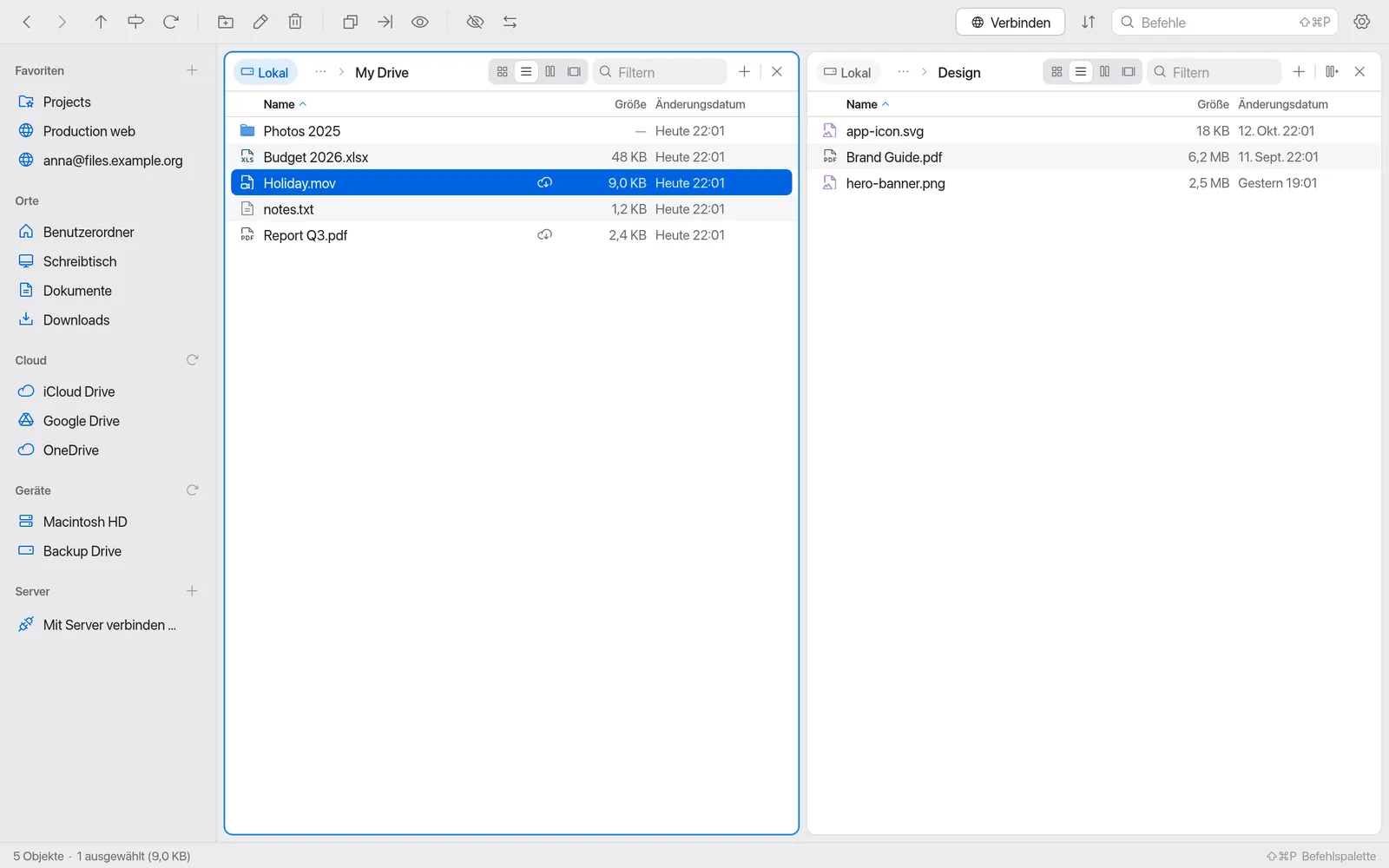Click the reload arrow in toolbar

coord(171,23)
